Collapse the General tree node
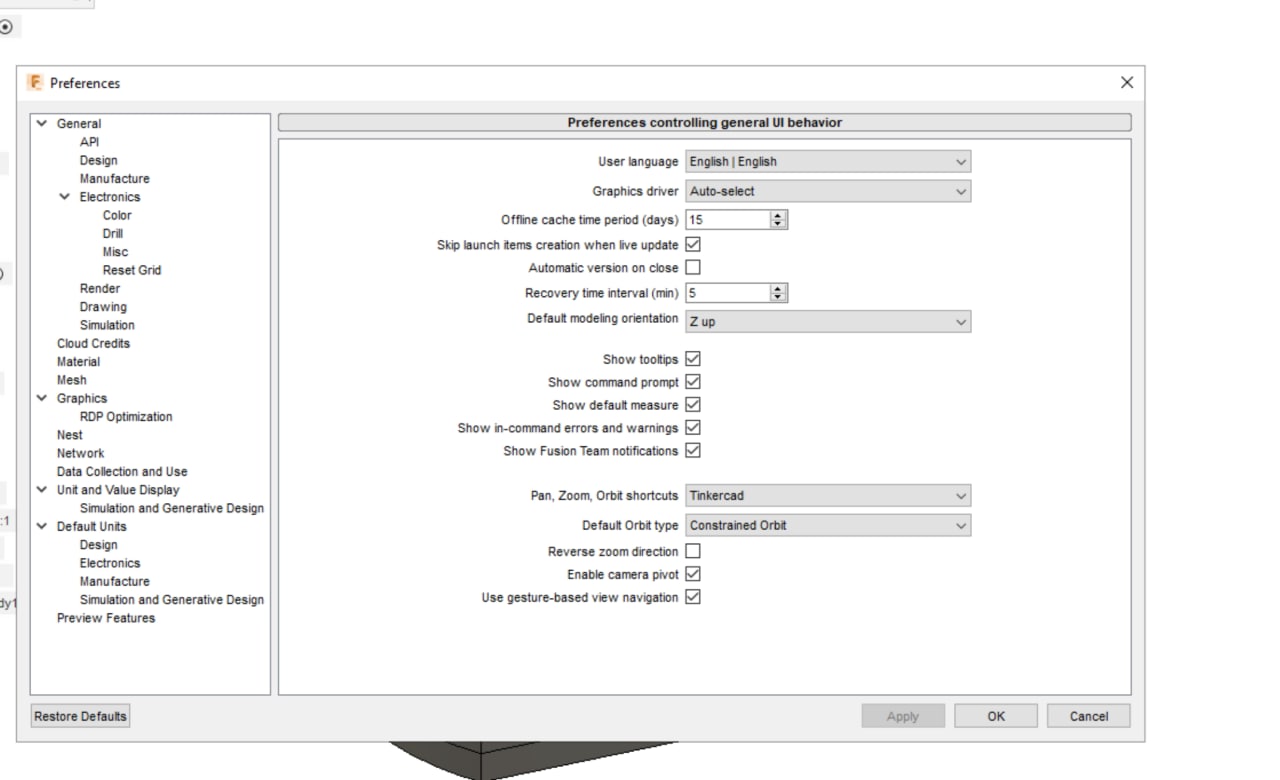This screenshot has height=780, width=1280. [x=42, y=124]
